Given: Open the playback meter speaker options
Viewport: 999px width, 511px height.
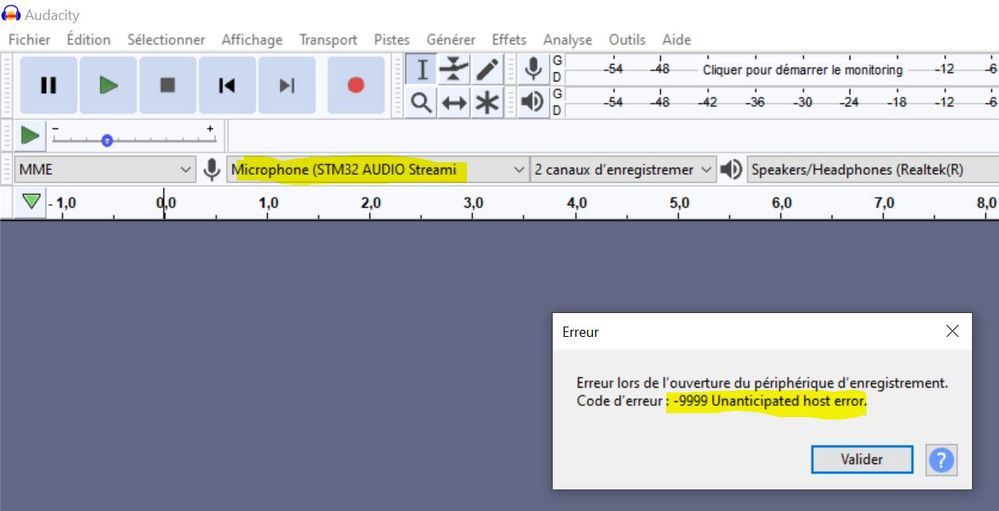Looking at the screenshot, I should tap(533, 102).
